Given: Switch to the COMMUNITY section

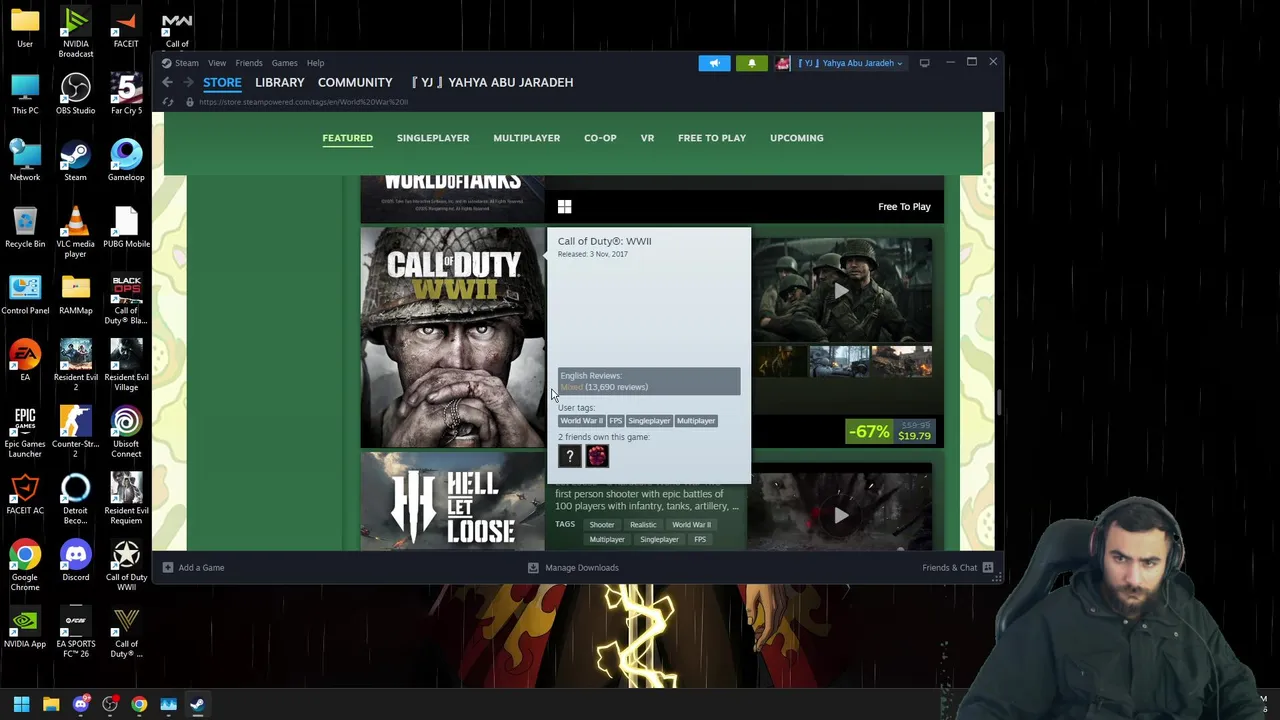Looking at the screenshot, I should [355, 83].
